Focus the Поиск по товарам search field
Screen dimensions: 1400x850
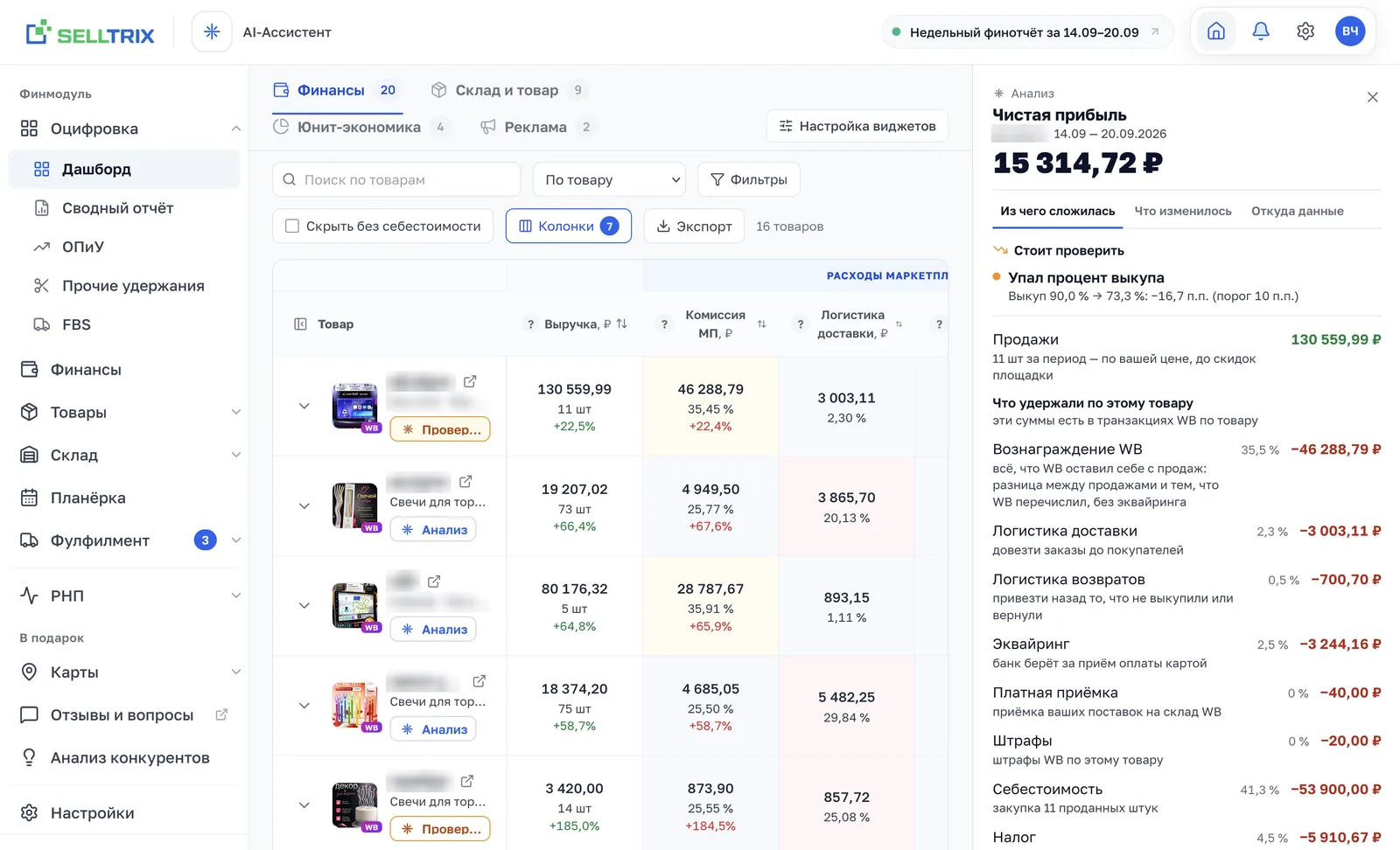(396, 179)
